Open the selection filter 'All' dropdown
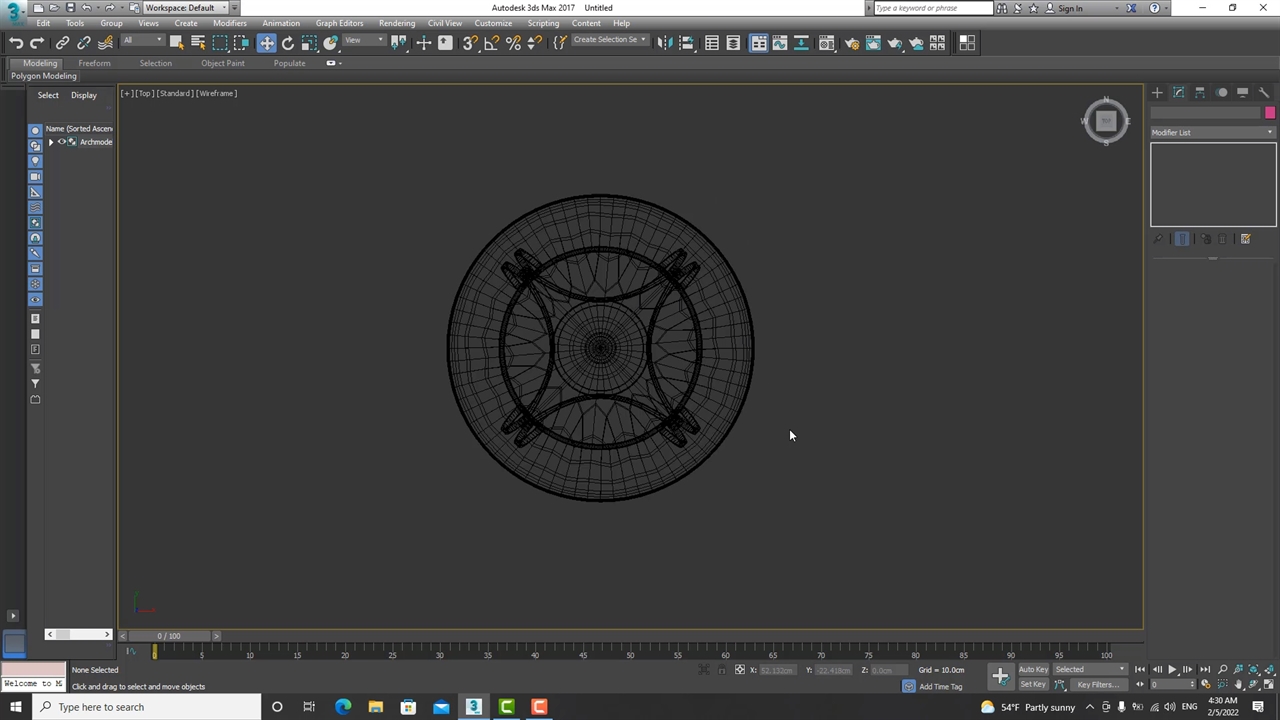 (142, 41)
